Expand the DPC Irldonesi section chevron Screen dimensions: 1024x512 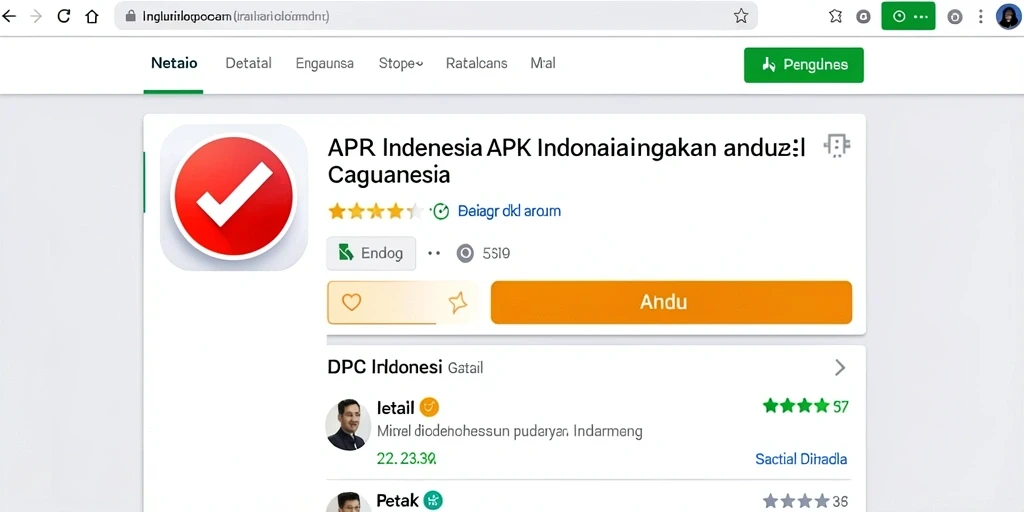pyautogui.click(x=840, y=368)
